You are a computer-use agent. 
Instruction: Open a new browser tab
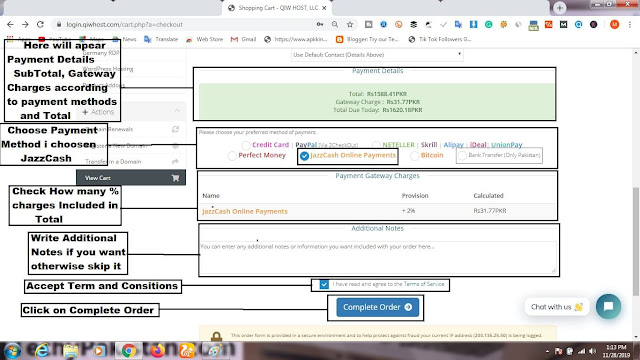(x=560, y=8)
